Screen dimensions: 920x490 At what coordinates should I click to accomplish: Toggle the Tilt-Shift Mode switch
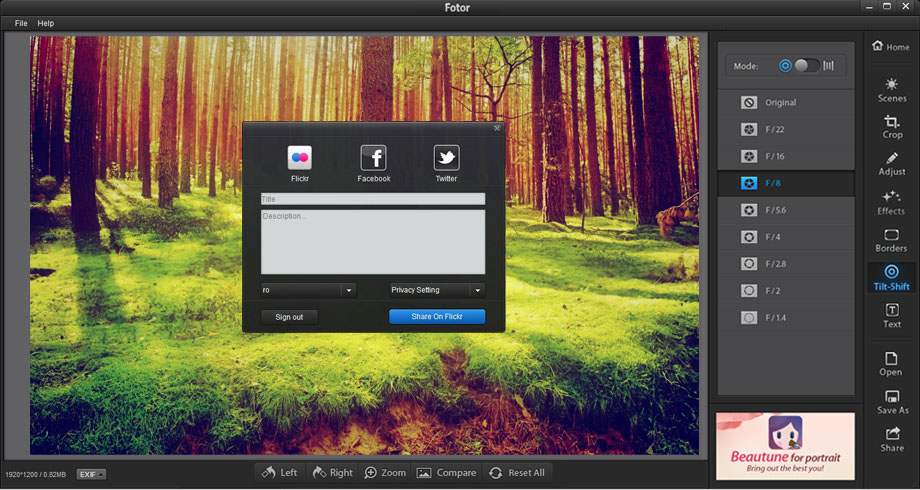click(806, 66)
